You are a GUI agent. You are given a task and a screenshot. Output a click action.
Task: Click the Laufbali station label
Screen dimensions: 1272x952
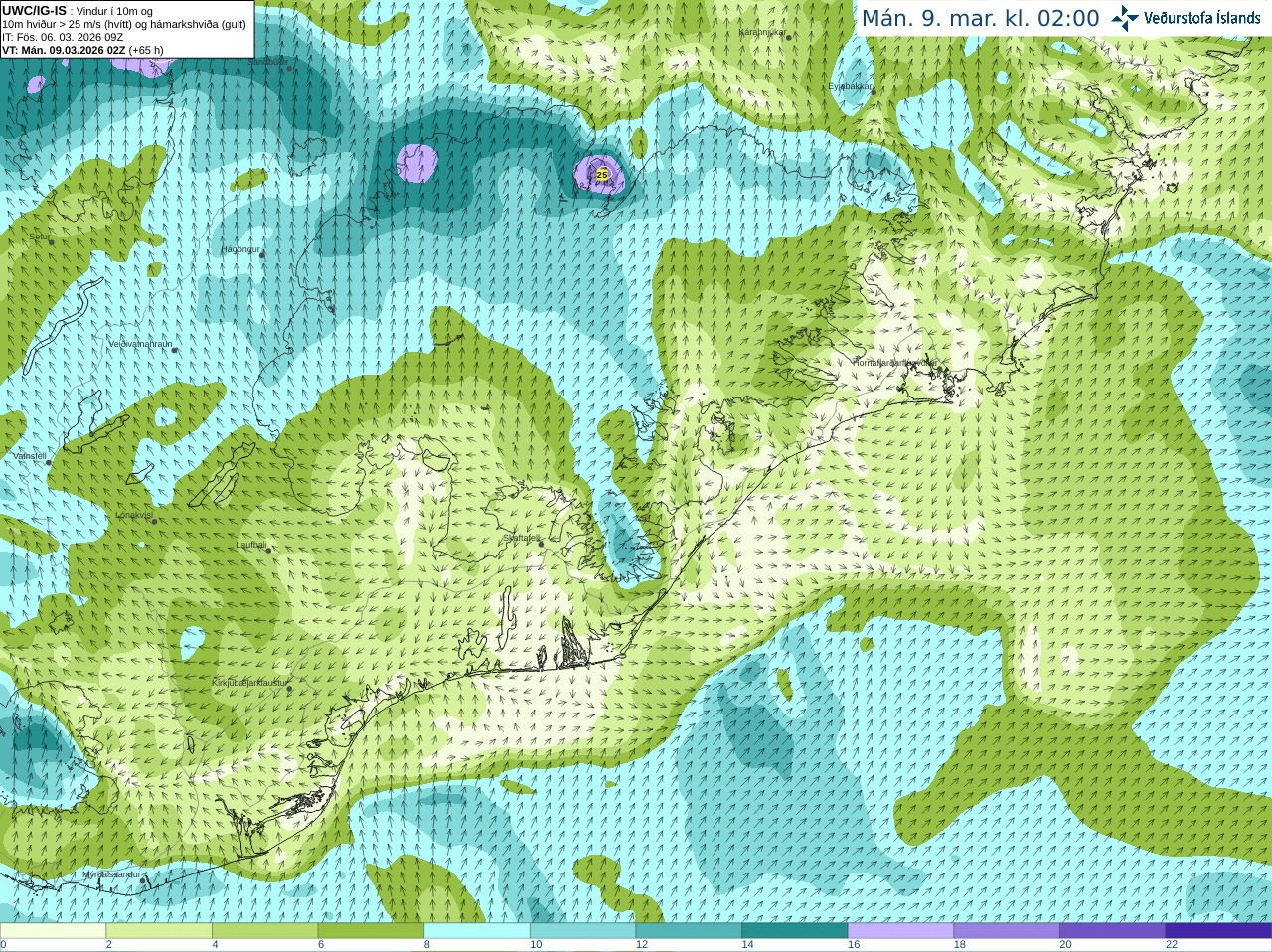coord(251,545)
